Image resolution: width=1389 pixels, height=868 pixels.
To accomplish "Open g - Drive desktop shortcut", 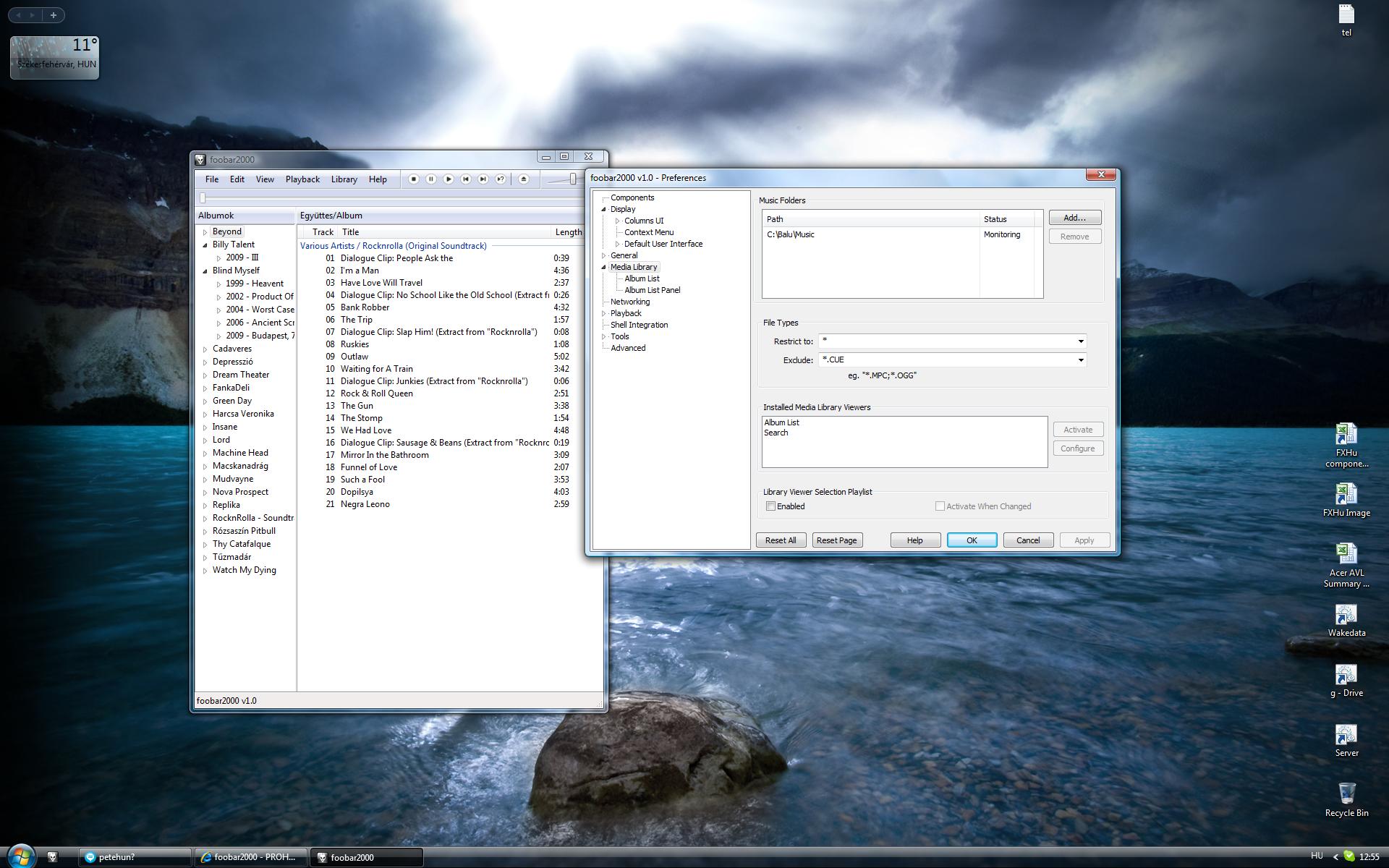I will (1346, 681).
